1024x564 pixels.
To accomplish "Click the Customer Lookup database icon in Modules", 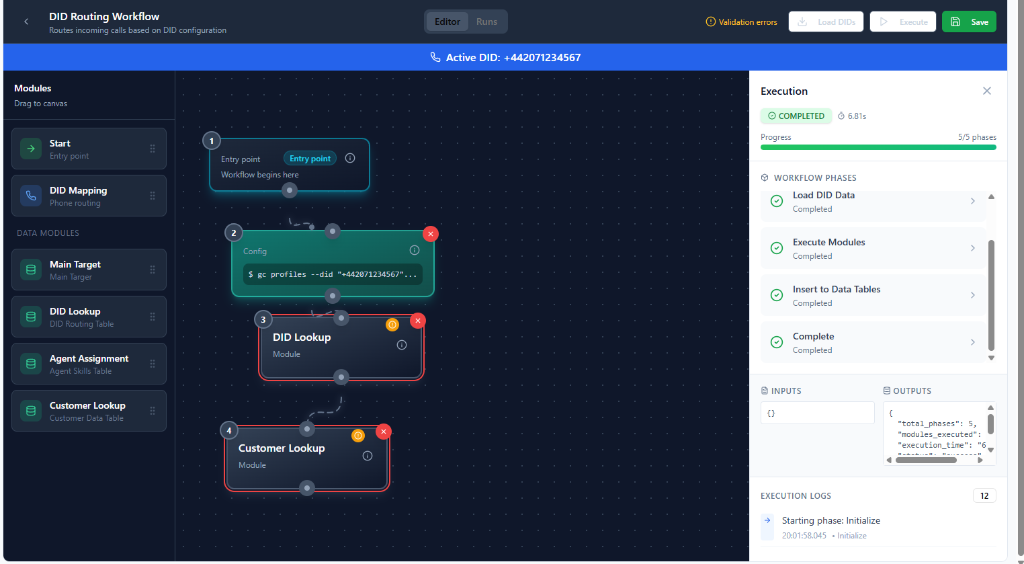I will [30, 411].
